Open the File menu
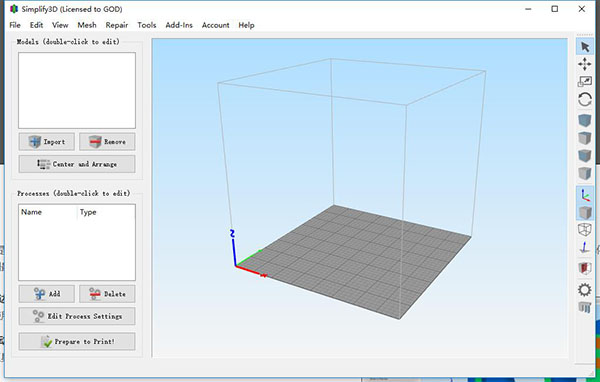 point(15,25)
